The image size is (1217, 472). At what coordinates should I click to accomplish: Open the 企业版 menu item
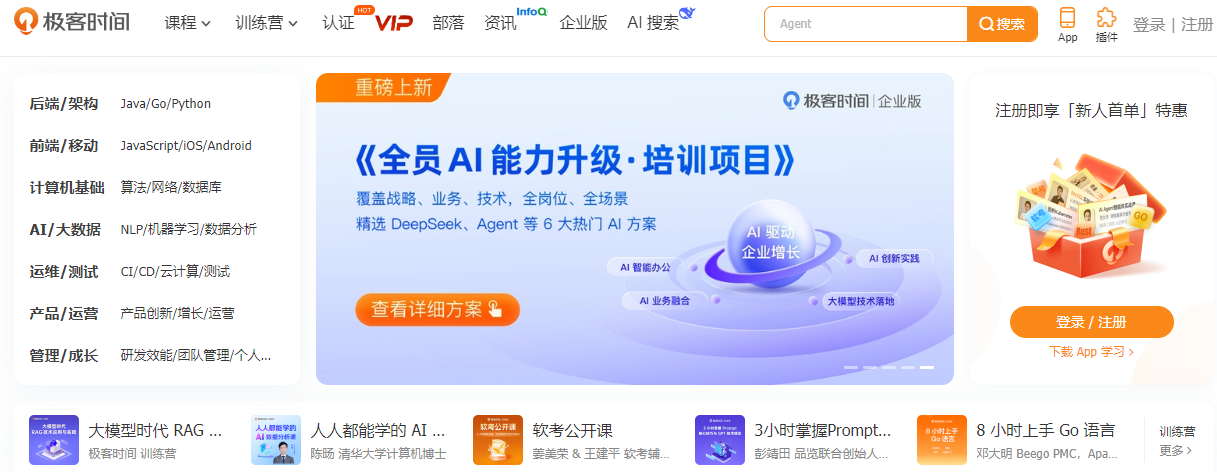(584, 23)
